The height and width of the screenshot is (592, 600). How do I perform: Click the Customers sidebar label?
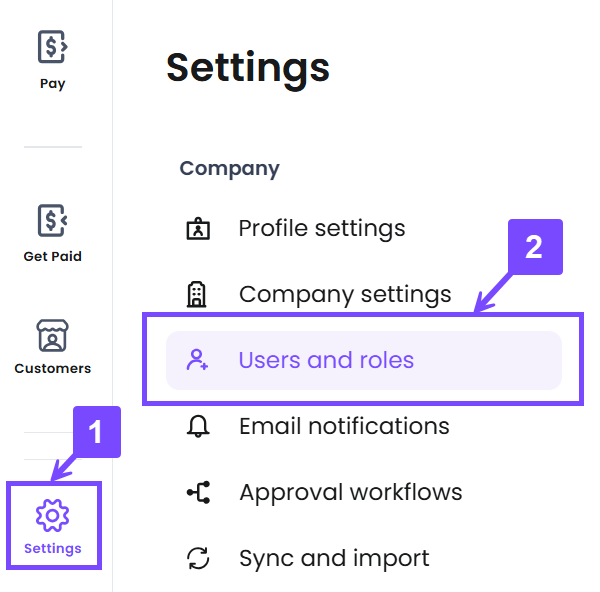point(52,368)
